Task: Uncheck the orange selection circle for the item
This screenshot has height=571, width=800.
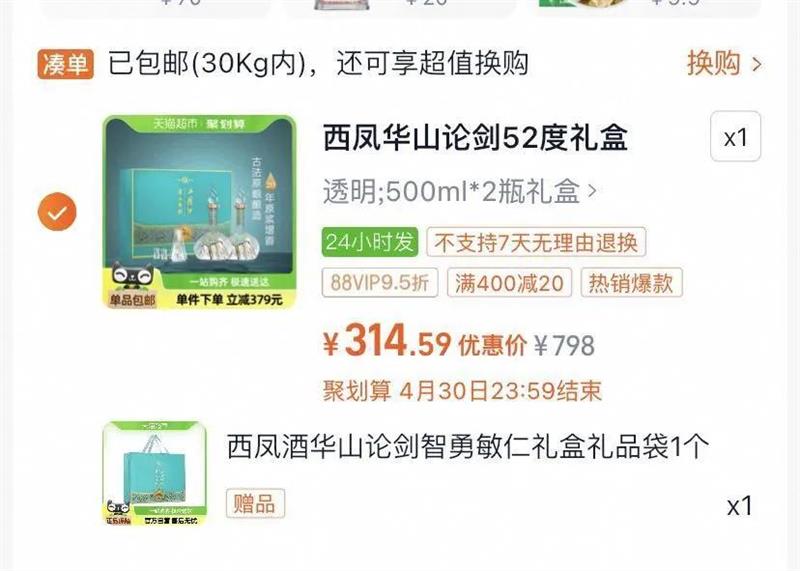Action: point(57,212)
